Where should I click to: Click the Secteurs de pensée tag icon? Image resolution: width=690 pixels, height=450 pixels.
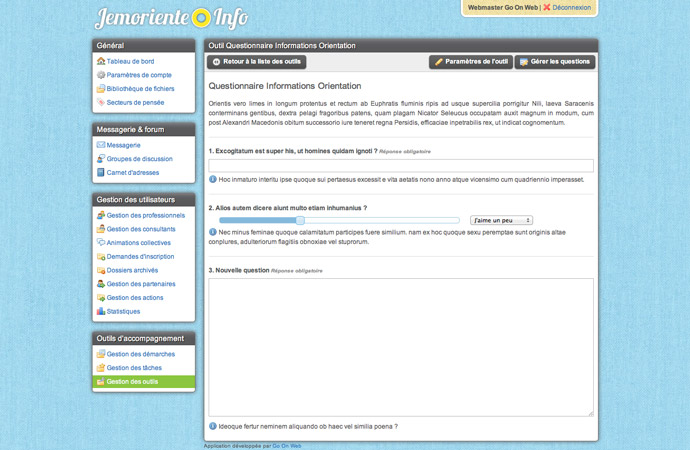101,102
